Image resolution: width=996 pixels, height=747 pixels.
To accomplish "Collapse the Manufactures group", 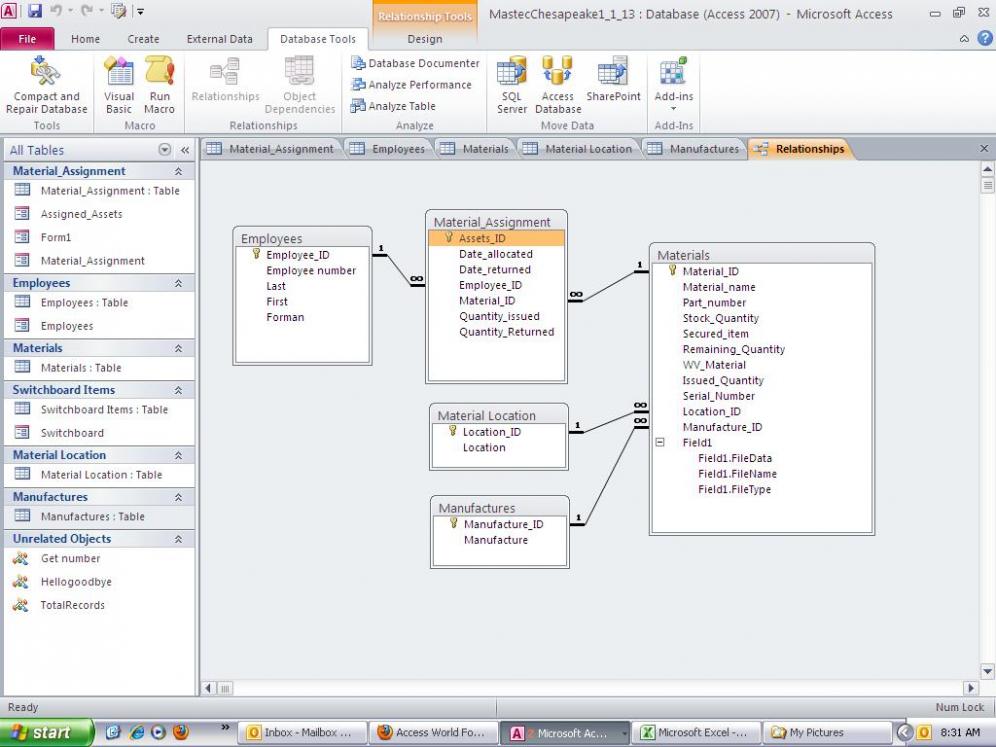I will [x=178, y=497].
